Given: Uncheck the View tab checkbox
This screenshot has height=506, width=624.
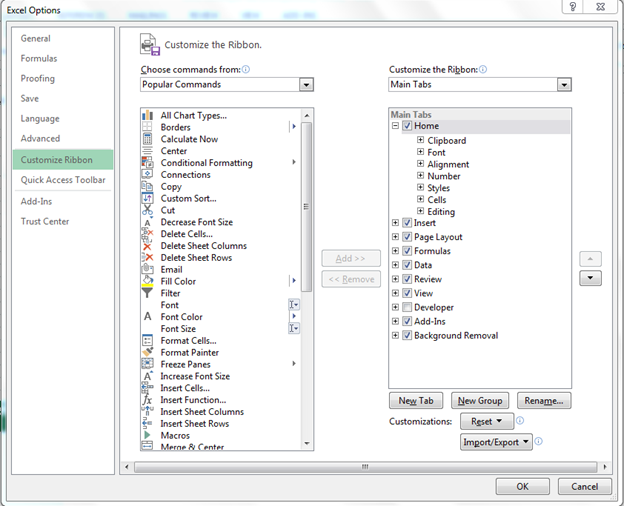Looking at the screenshot, I should pyautogui.click(x=407, y=293).
